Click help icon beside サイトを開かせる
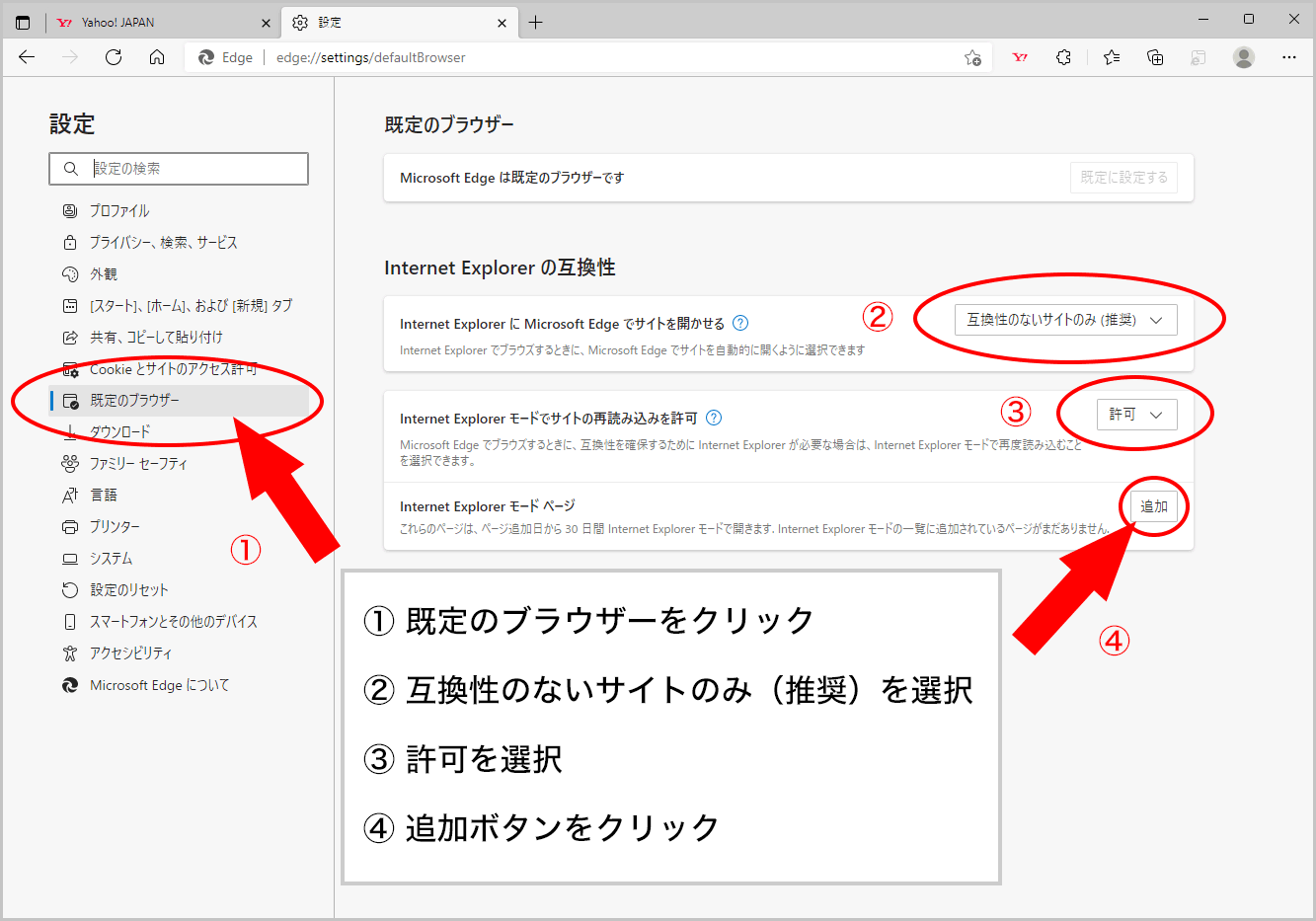Image resolution: width=1316 pixels, height=921 pixels. tap(740, 323)
